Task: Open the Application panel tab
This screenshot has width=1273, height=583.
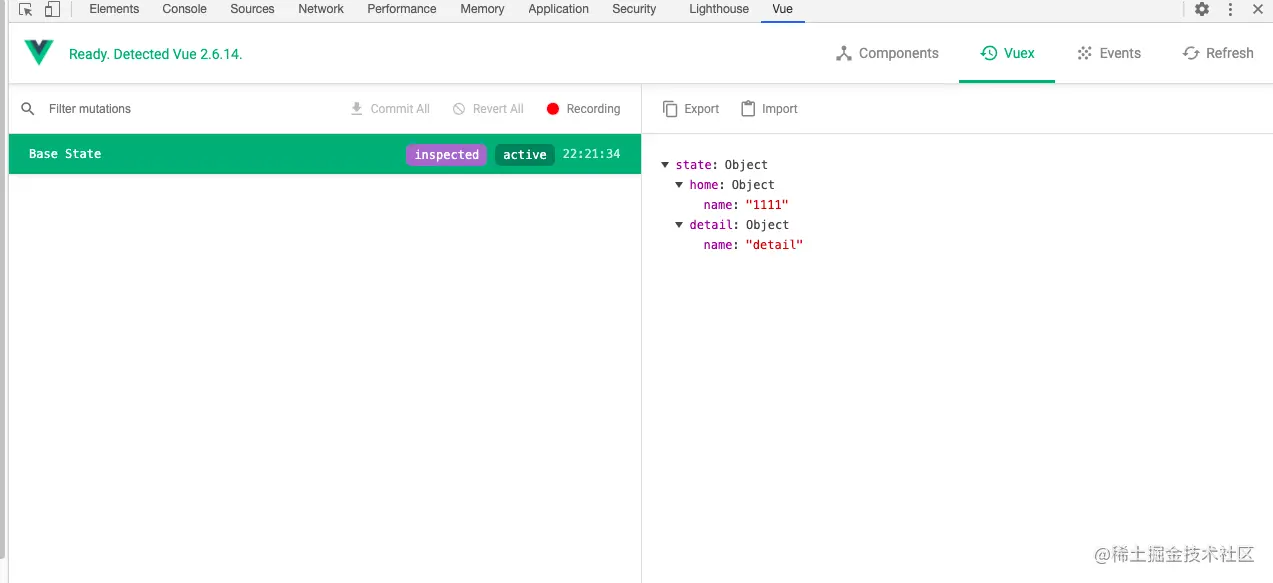Action: point(558,9)
